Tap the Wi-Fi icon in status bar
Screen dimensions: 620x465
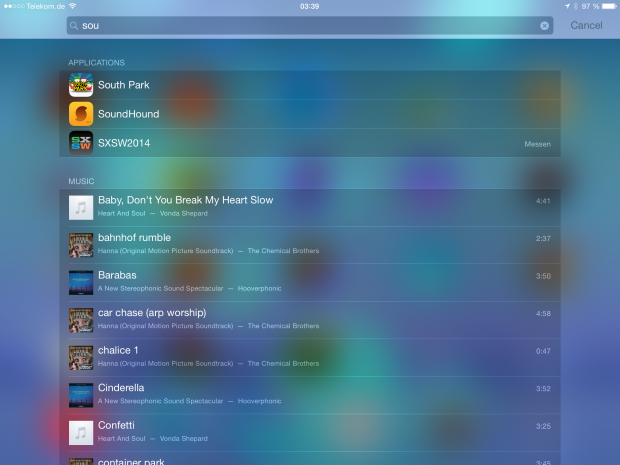point(72,6)
